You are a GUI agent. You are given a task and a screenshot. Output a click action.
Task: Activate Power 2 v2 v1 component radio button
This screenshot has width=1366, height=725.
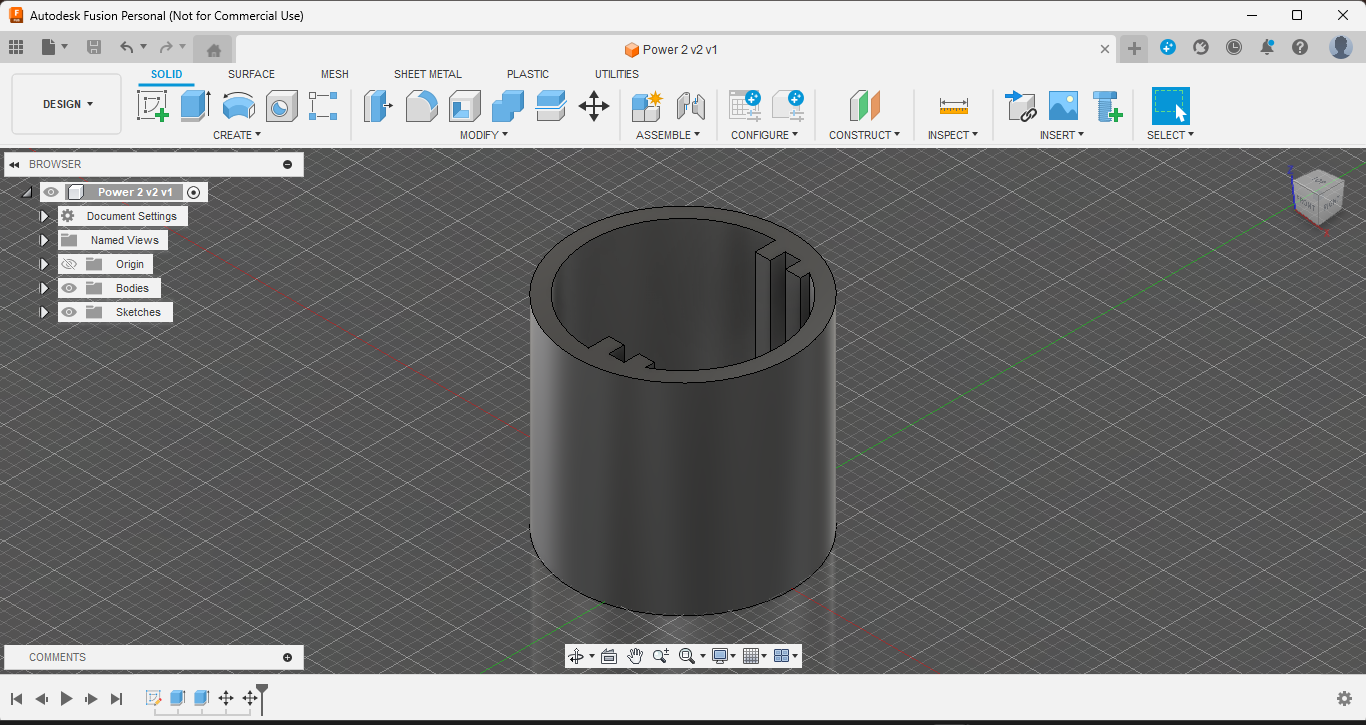pos(194,192)
